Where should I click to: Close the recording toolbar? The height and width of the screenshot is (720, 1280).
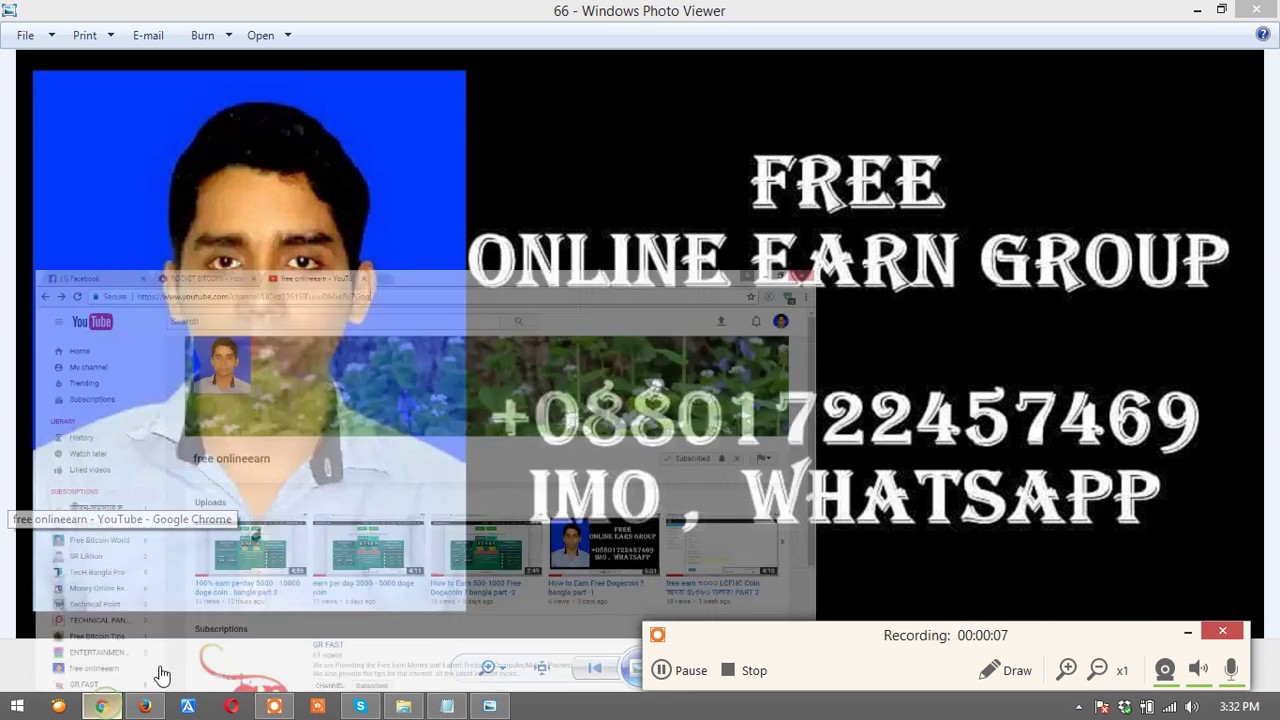tap(1222, 631)
